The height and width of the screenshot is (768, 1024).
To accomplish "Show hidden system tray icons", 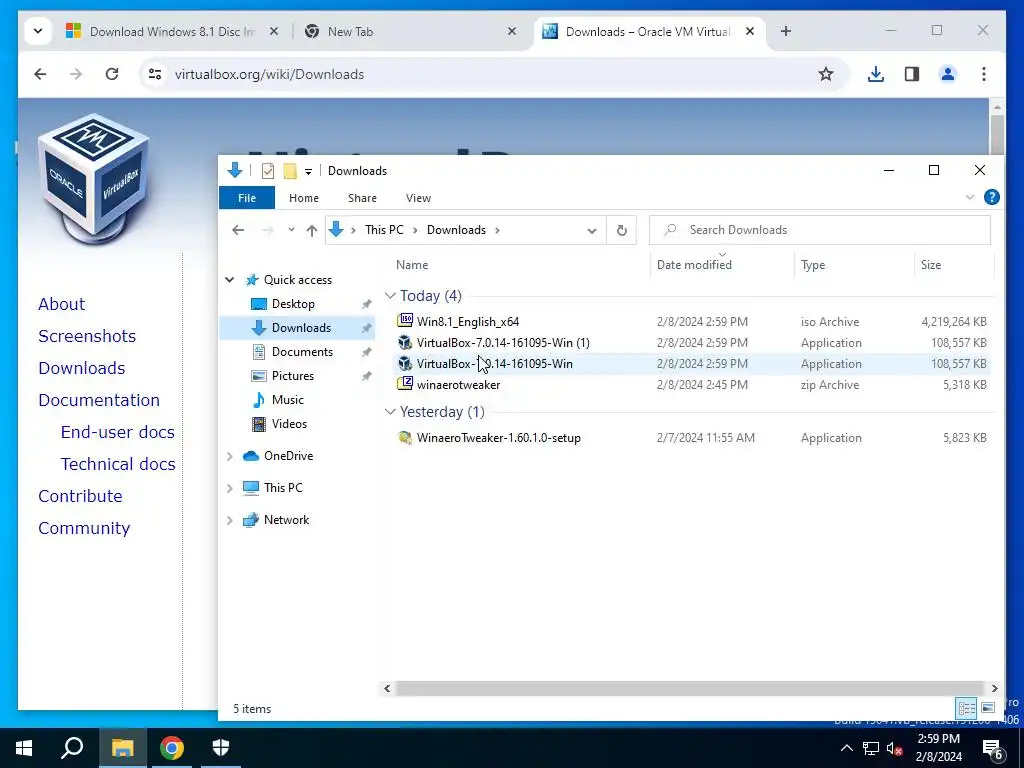I will 846,748.
